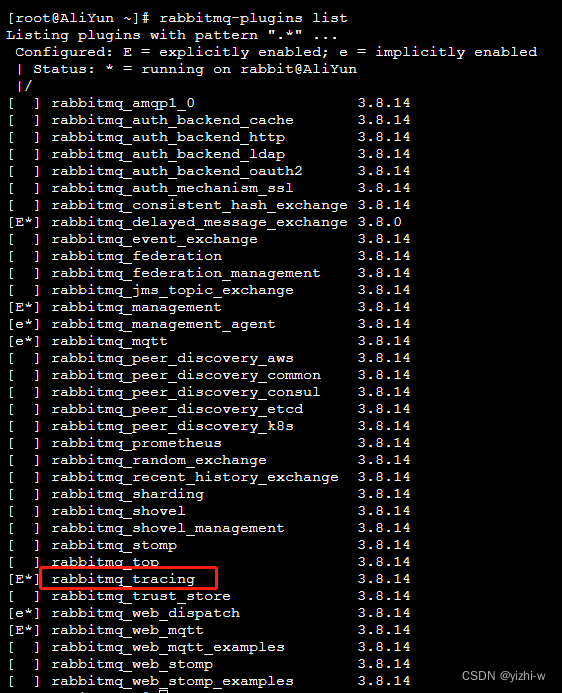Click the rabbitmq_shovel_management plugin name
The image size is (562, 693).
(x=168, y=528)
